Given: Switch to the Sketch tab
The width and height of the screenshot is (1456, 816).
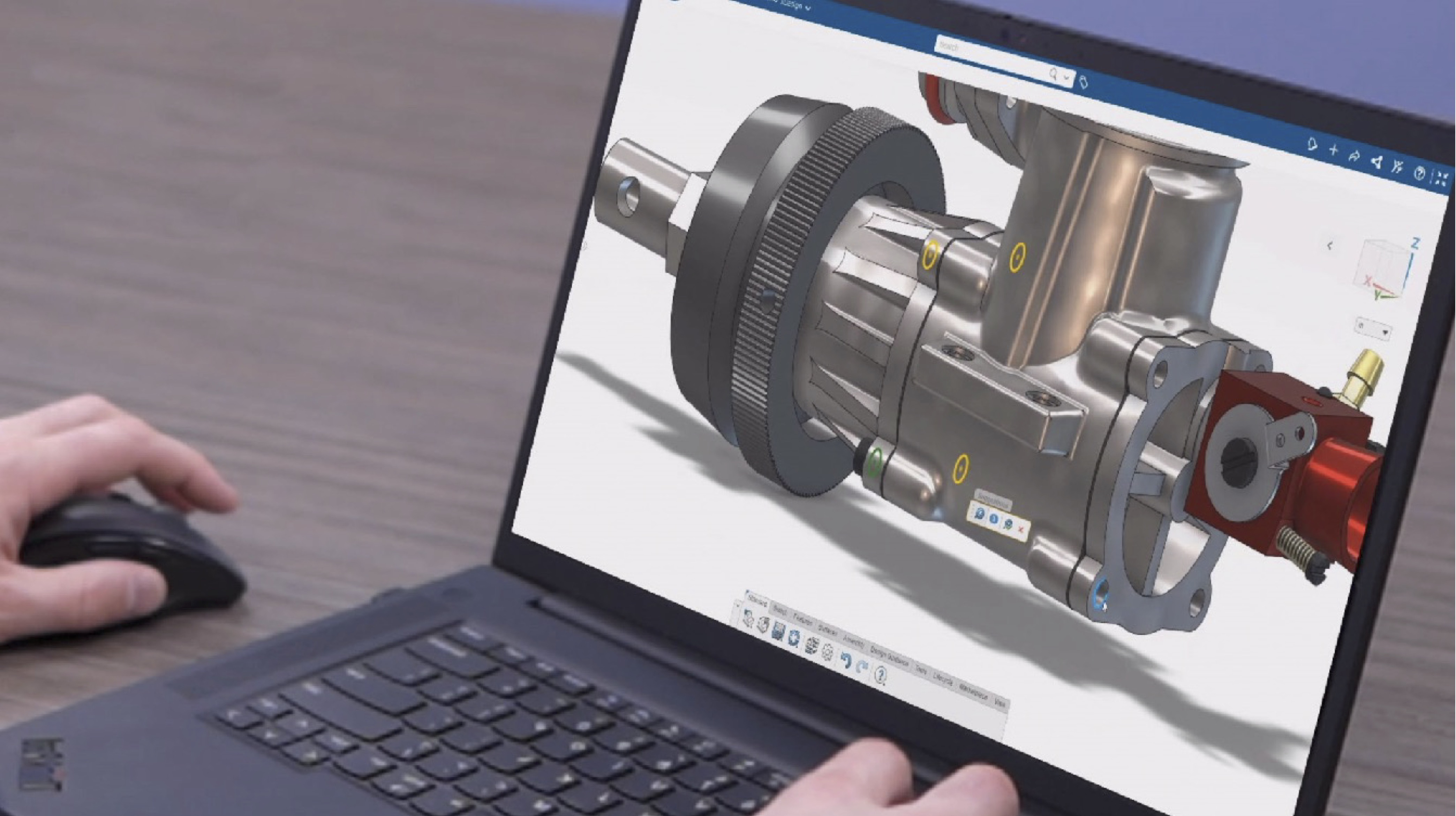Looking at the screenshot, I should [780, 610].
